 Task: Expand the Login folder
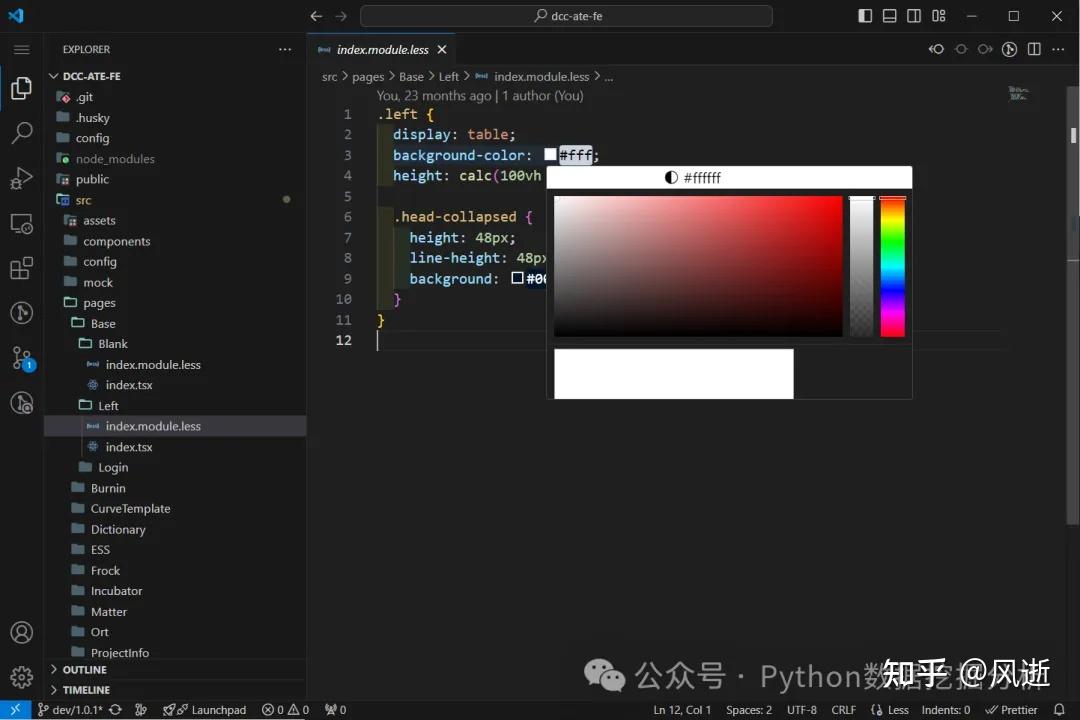176,467
